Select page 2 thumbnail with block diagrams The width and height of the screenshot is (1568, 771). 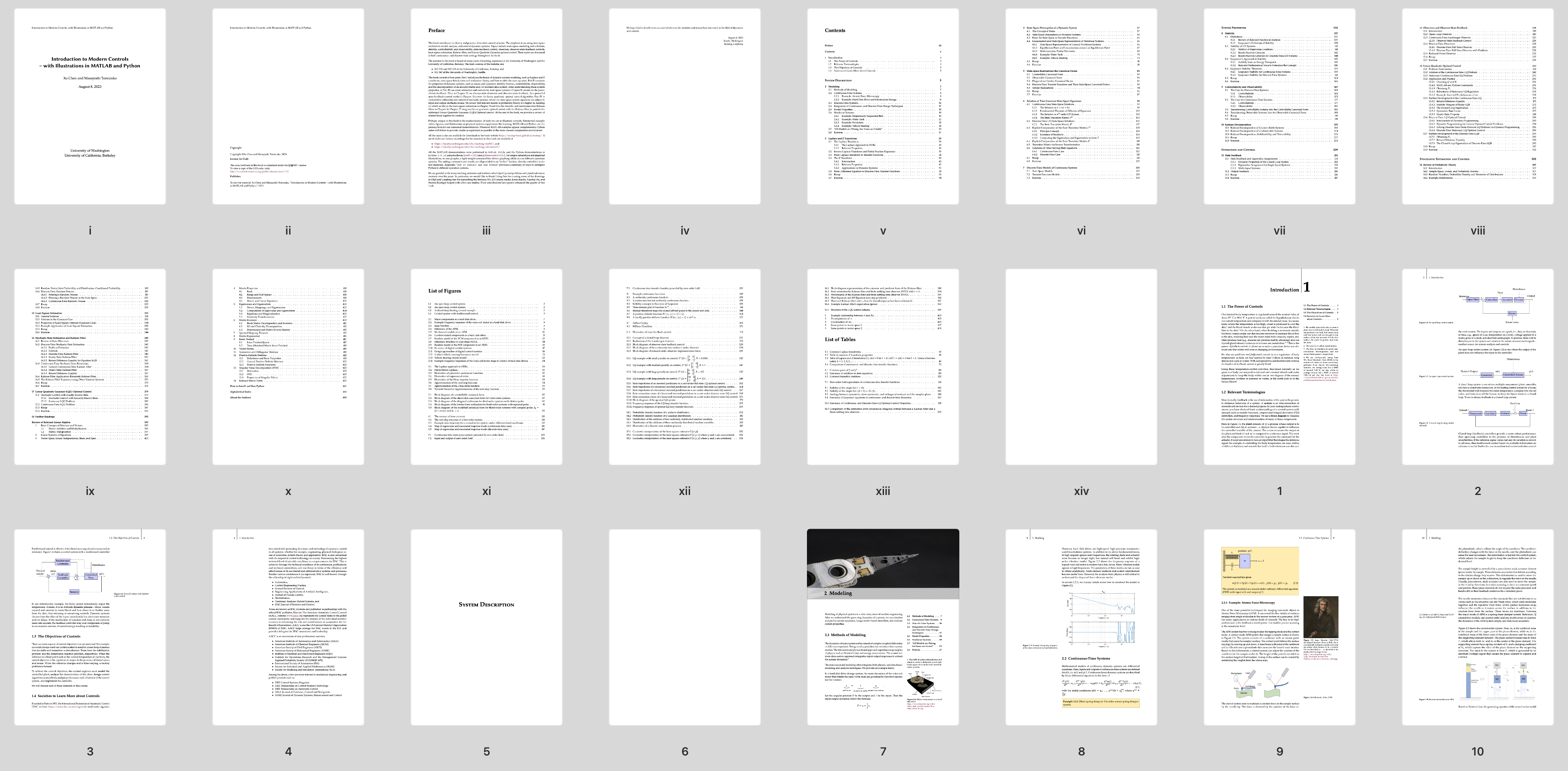pos(1478,367)
